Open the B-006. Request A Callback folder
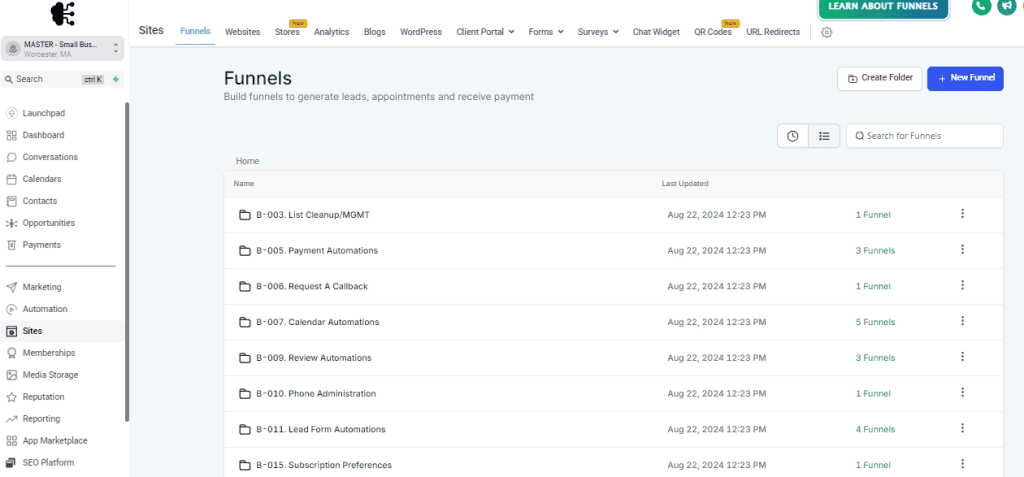 click(312, 286)
